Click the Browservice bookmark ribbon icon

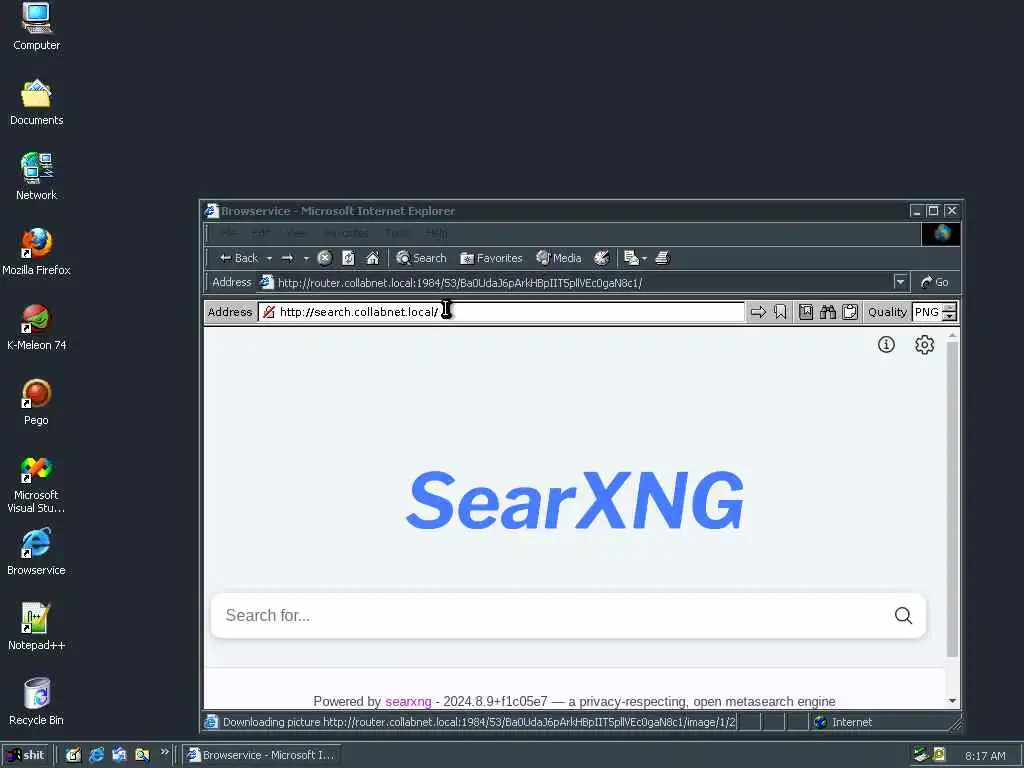pyautogui.click(x=780, y=312)
